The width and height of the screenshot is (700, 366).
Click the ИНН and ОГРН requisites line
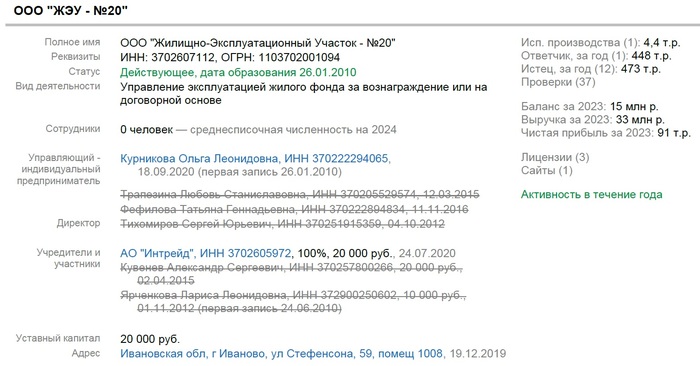click(230, 58)
